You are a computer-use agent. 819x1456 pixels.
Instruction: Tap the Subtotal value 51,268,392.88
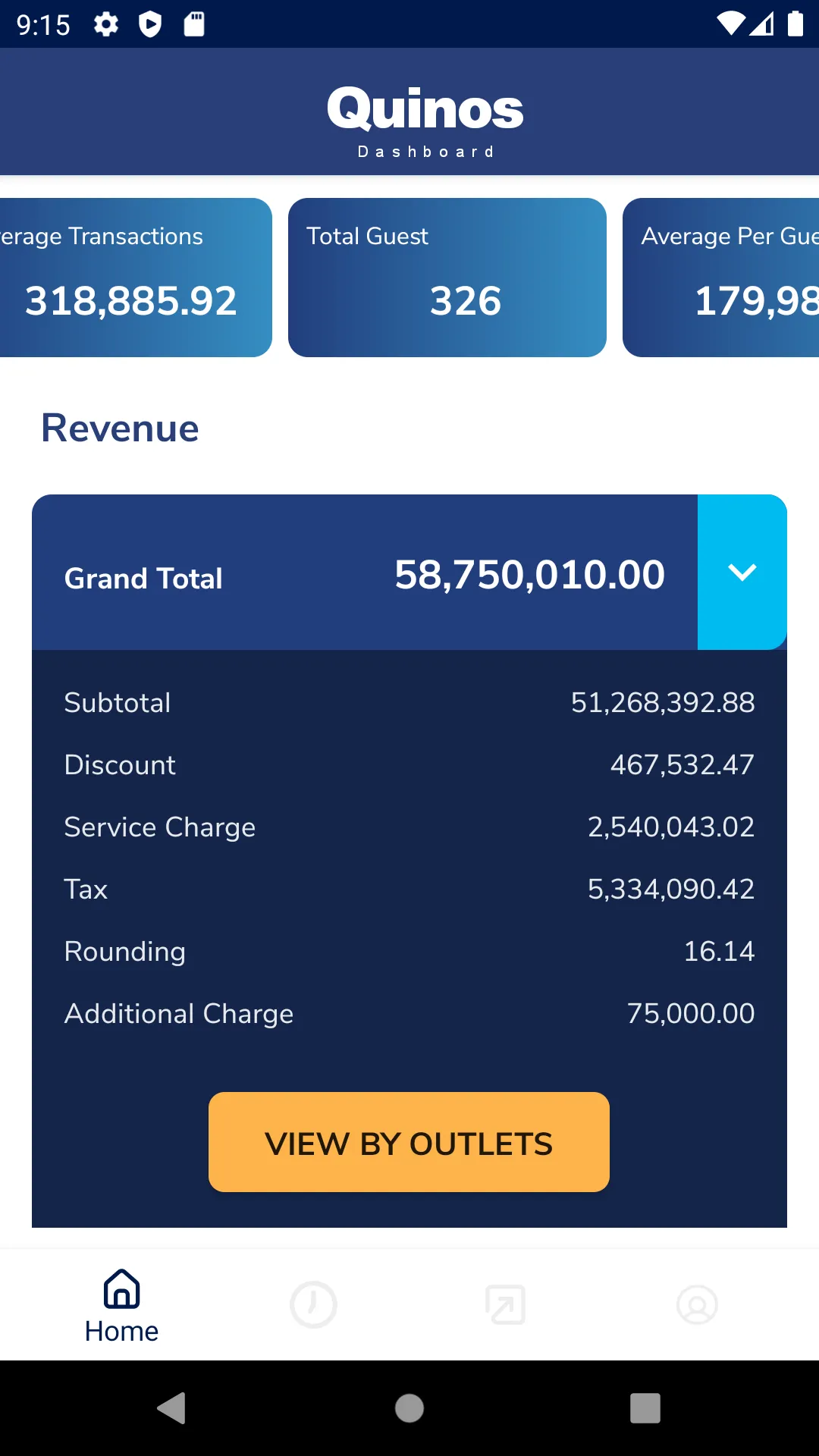[x=663, y=702]
